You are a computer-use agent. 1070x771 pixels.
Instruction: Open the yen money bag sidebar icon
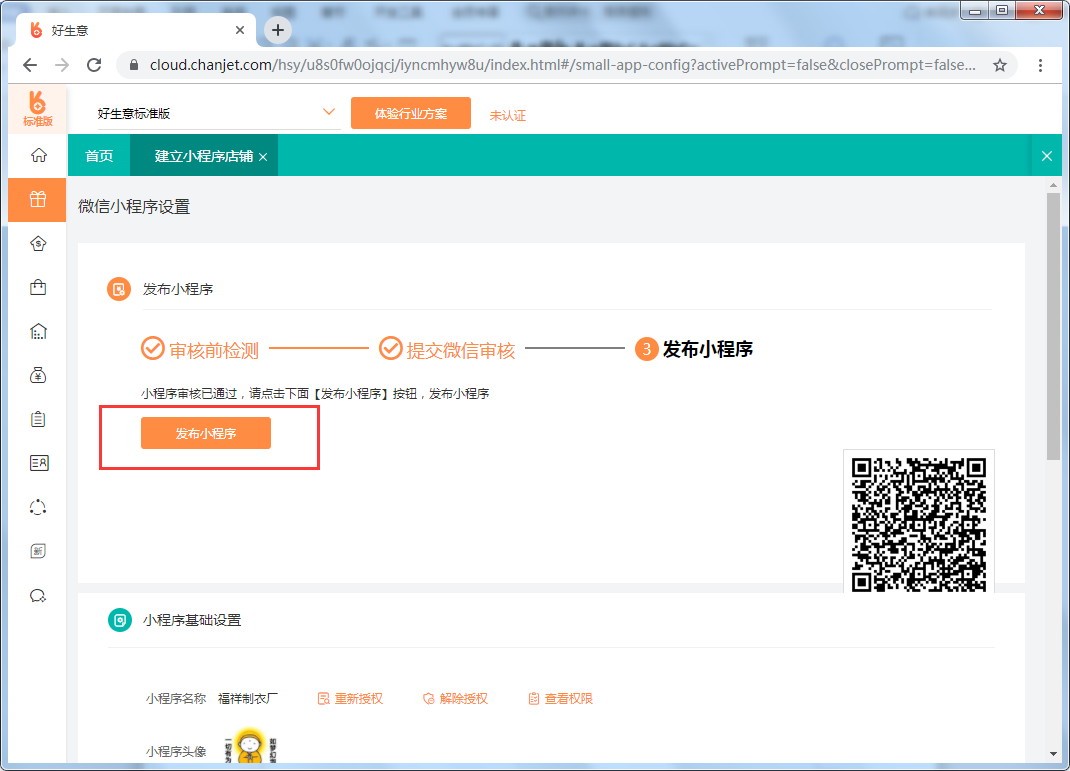38,375
